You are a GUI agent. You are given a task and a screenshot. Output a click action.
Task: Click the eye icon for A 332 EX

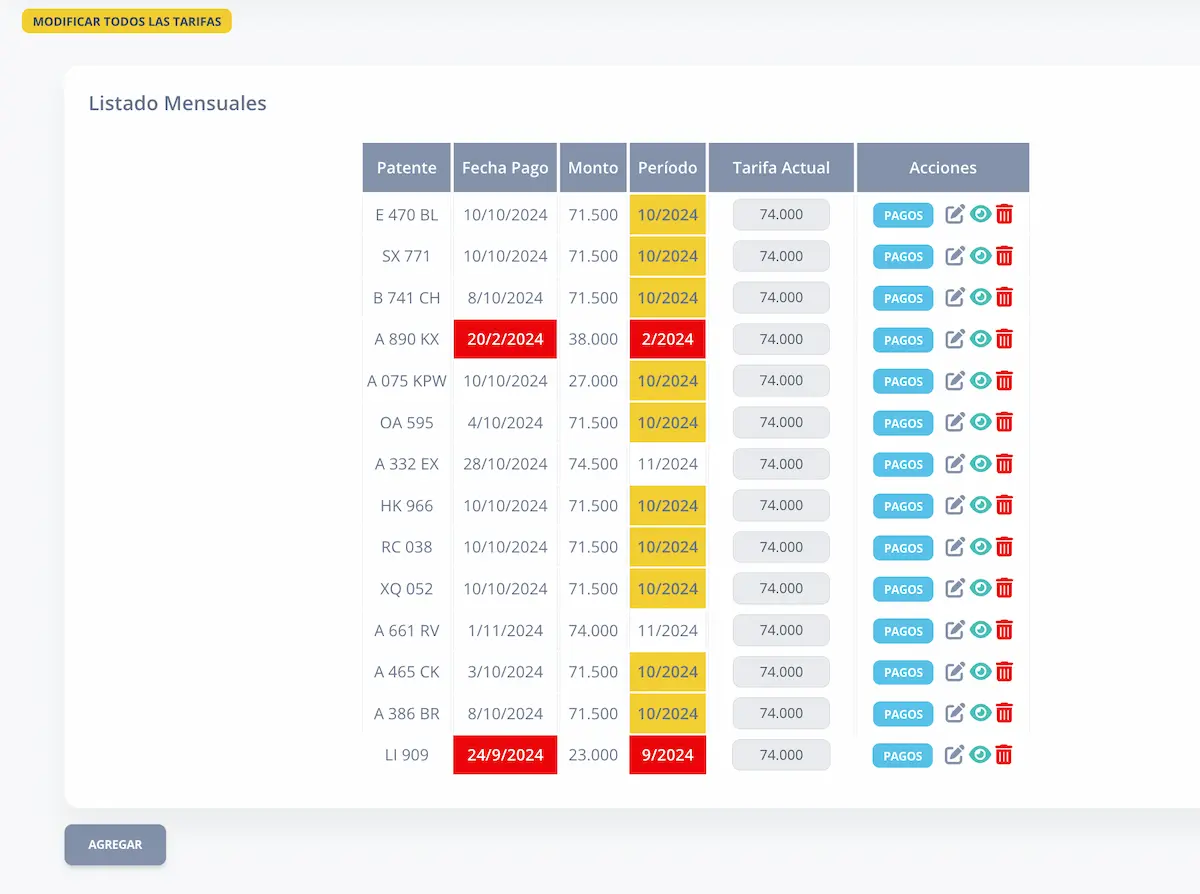980,464
